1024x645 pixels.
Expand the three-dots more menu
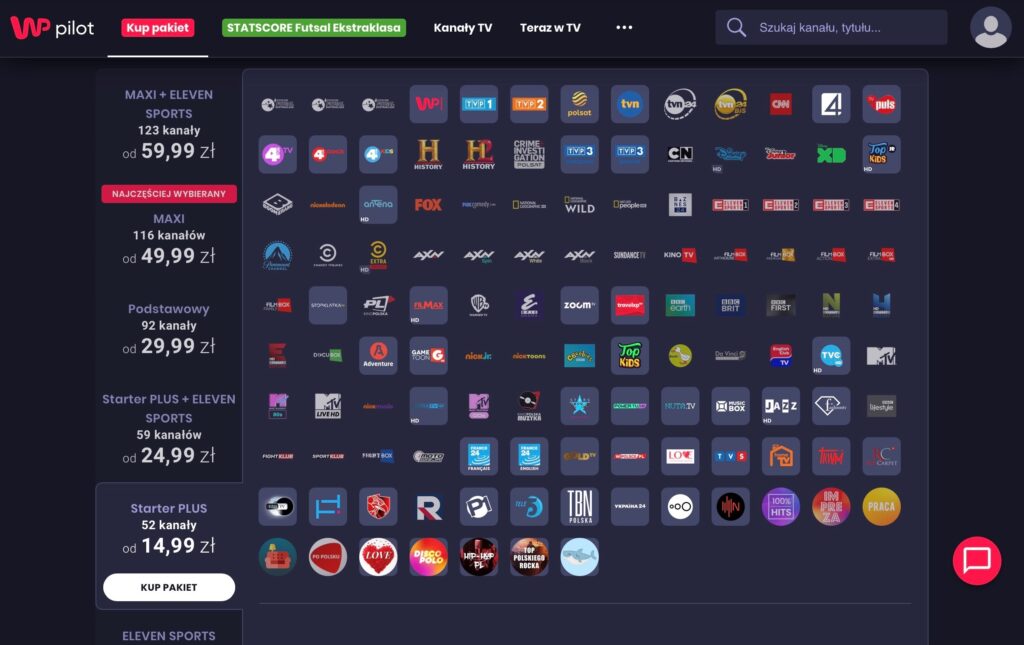pos(624,28)
